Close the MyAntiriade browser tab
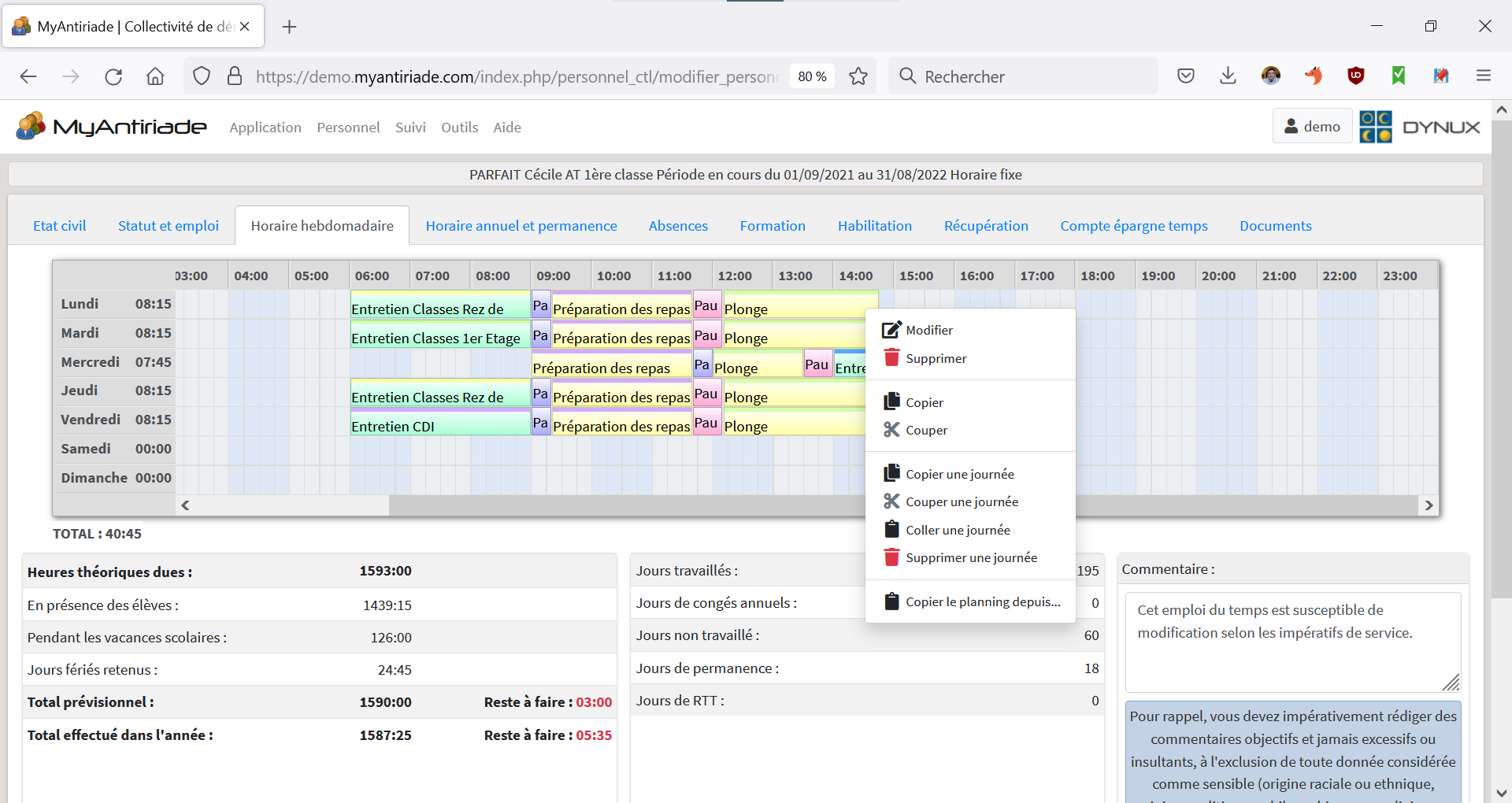Viewport: 1512px width, 803px height. (245, 27)
